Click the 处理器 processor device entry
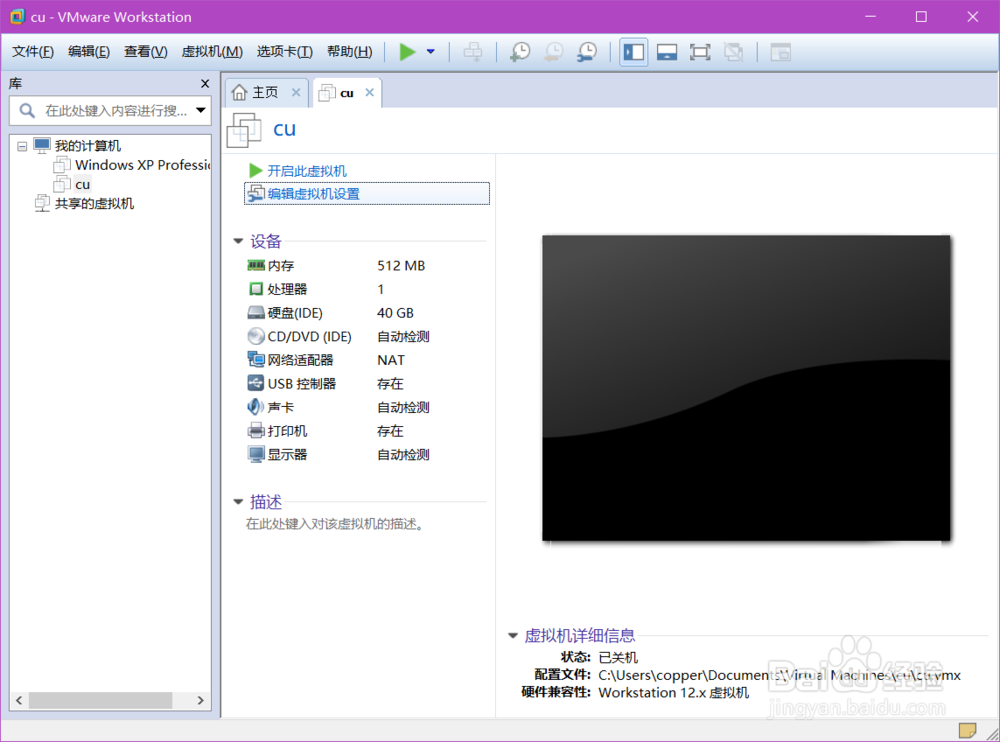The image size is (1000, 742). pos(287,289)
